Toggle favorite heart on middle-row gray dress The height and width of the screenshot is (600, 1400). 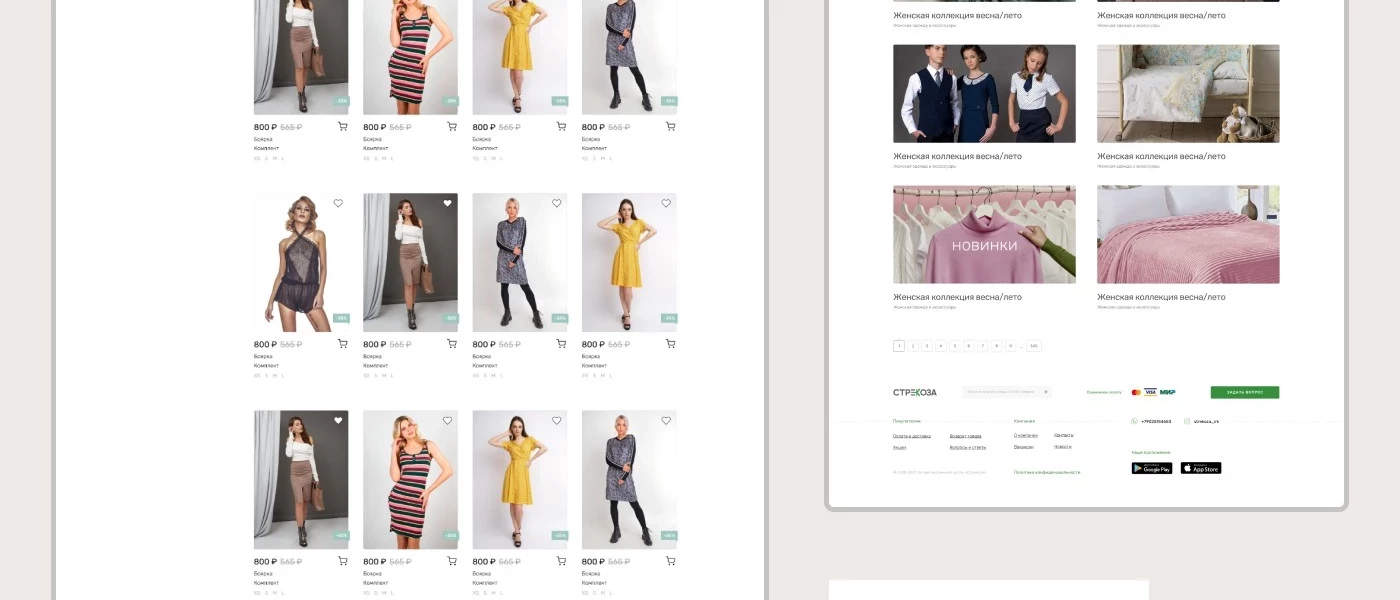click(557, 203)
